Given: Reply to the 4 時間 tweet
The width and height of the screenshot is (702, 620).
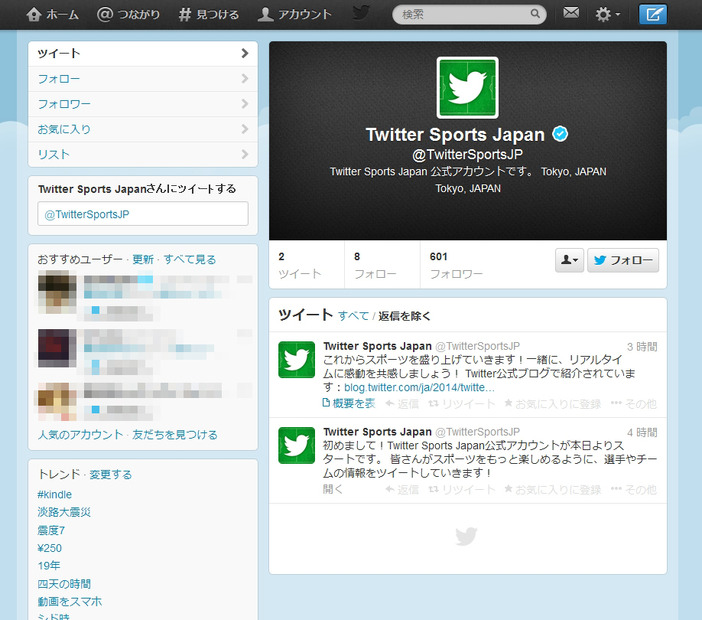Looking at the screenshot, I should pyautogui.click(x=402, y=490).
